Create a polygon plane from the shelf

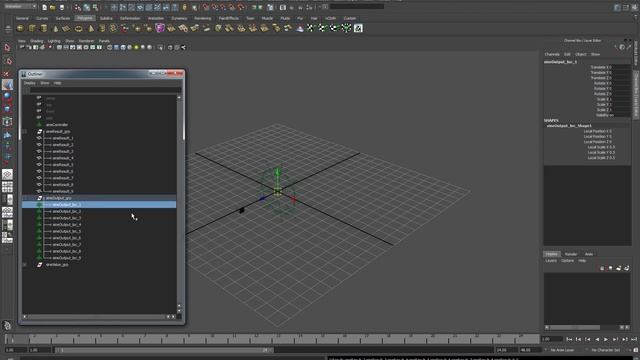coord(67,28)
